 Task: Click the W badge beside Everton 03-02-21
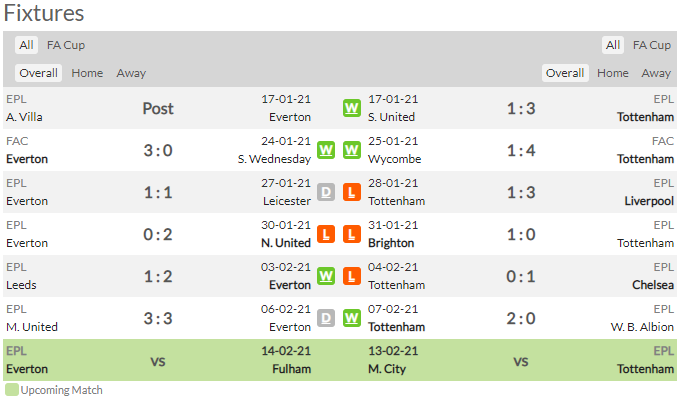pyautogui.click(x=326, y=276)
